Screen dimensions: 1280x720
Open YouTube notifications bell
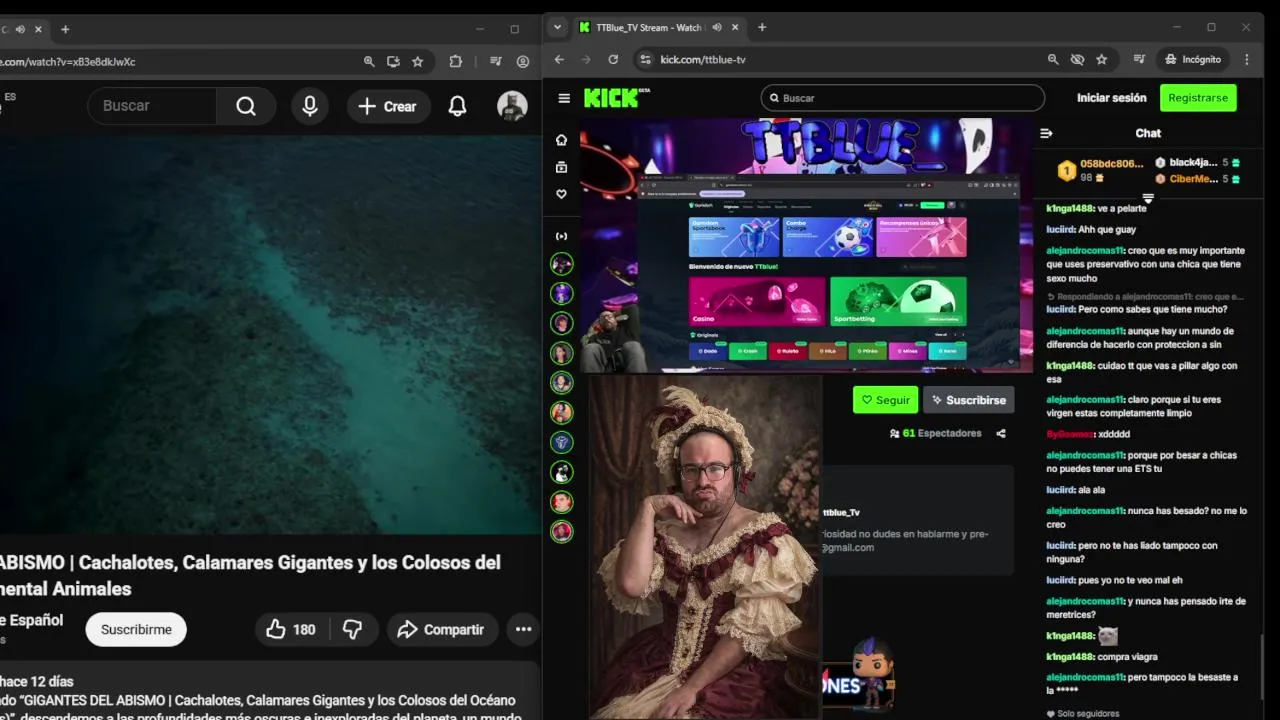click(457, 106)
